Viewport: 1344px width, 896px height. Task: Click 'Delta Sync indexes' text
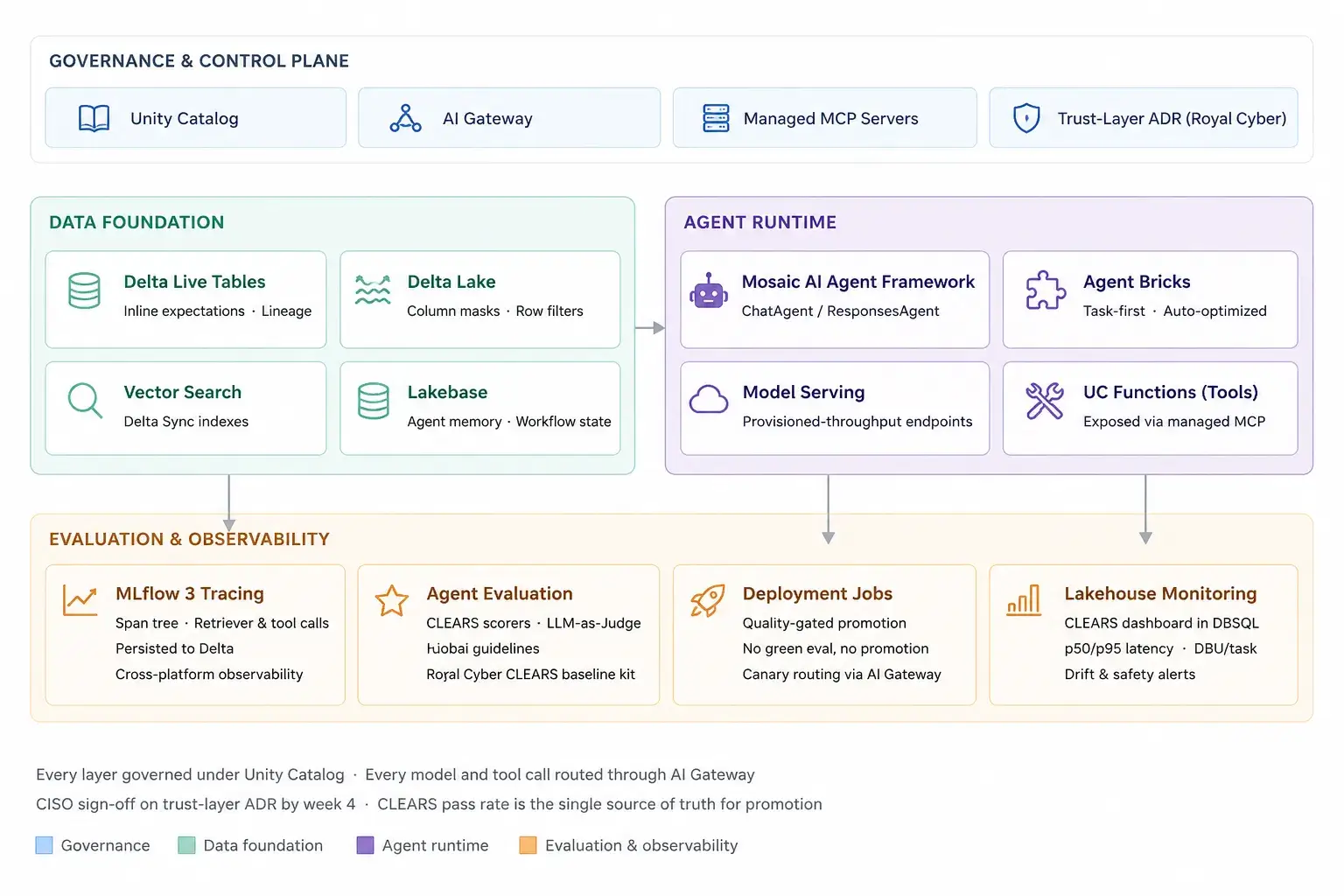pos(186,422)
